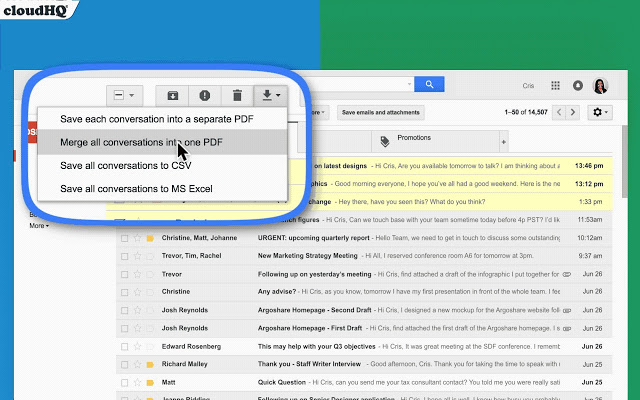The width and height of the screenshot is (640, 400).
Task: Star the email from Trevor
Action: (138, 274)
